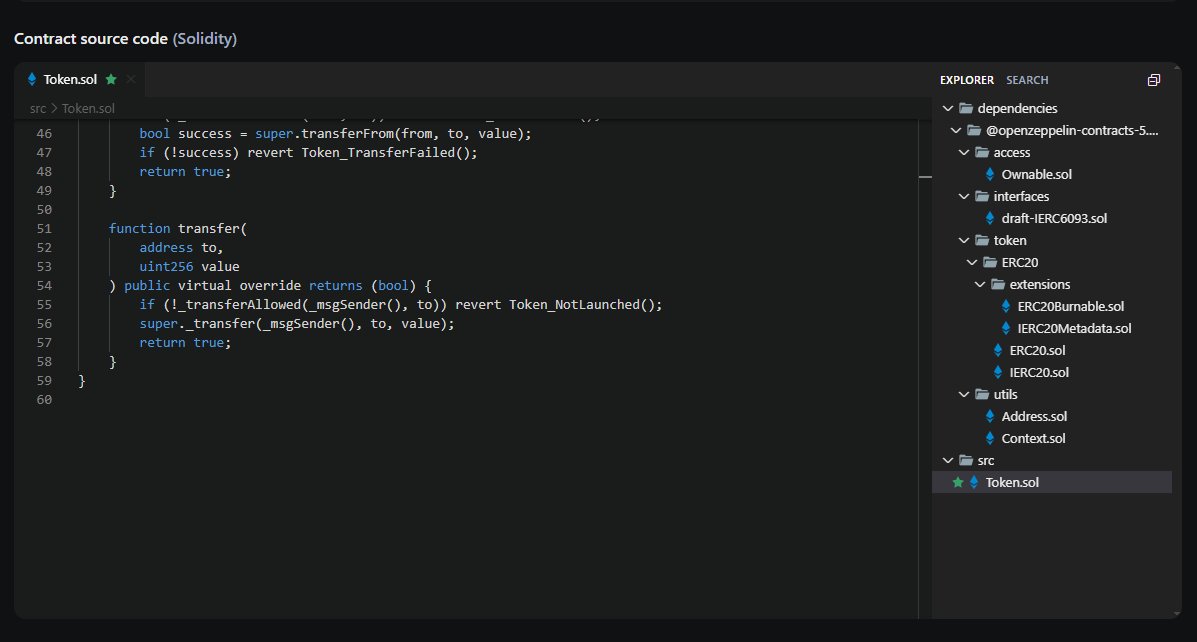Click the Ethereum icon beside draft-IERC6093.sol
1197x642 pixels.
[x=990, y=218]
